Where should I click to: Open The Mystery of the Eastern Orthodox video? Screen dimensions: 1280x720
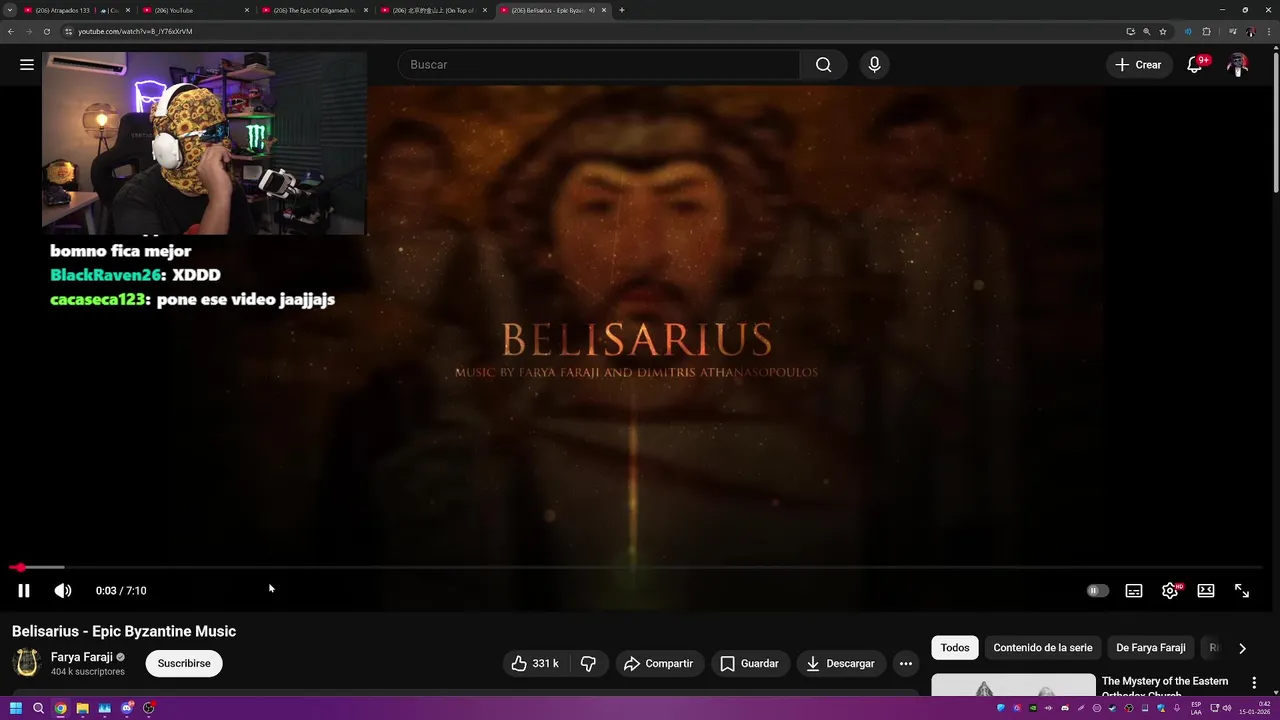1165,686
